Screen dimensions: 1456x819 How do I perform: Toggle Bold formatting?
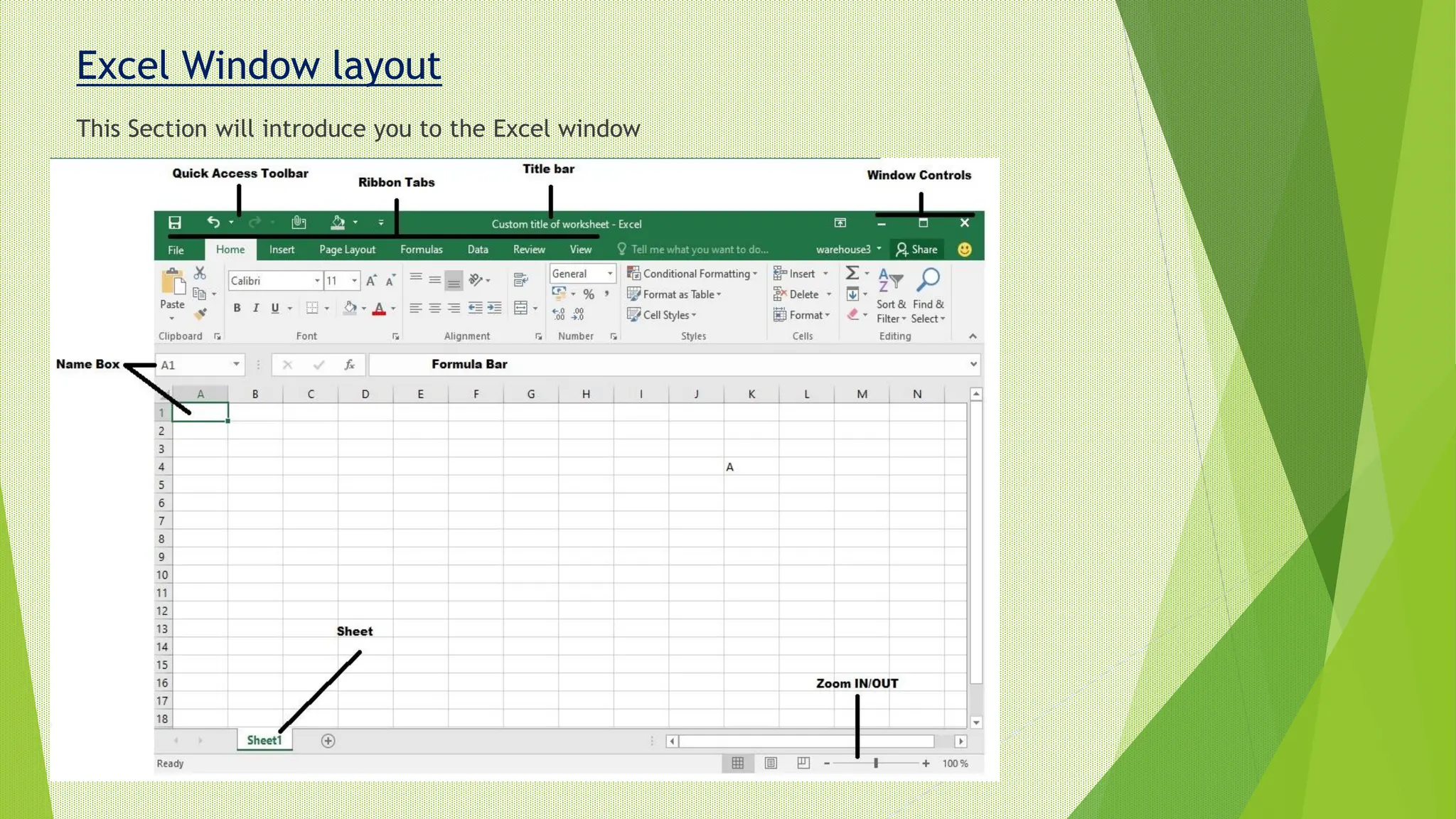pyautogui.click(x=237, y=308)
